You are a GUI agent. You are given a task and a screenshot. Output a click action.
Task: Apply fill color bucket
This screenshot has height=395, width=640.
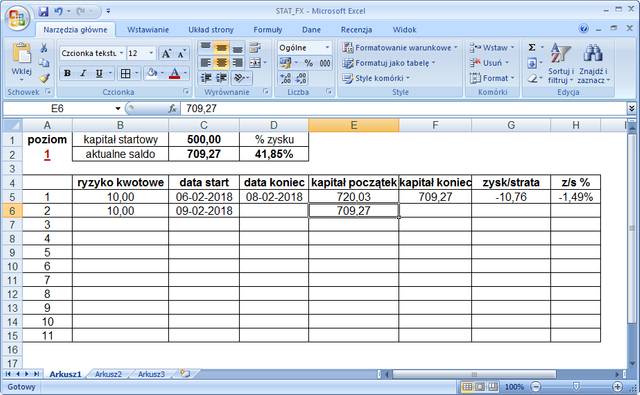[x=152, y=73]
